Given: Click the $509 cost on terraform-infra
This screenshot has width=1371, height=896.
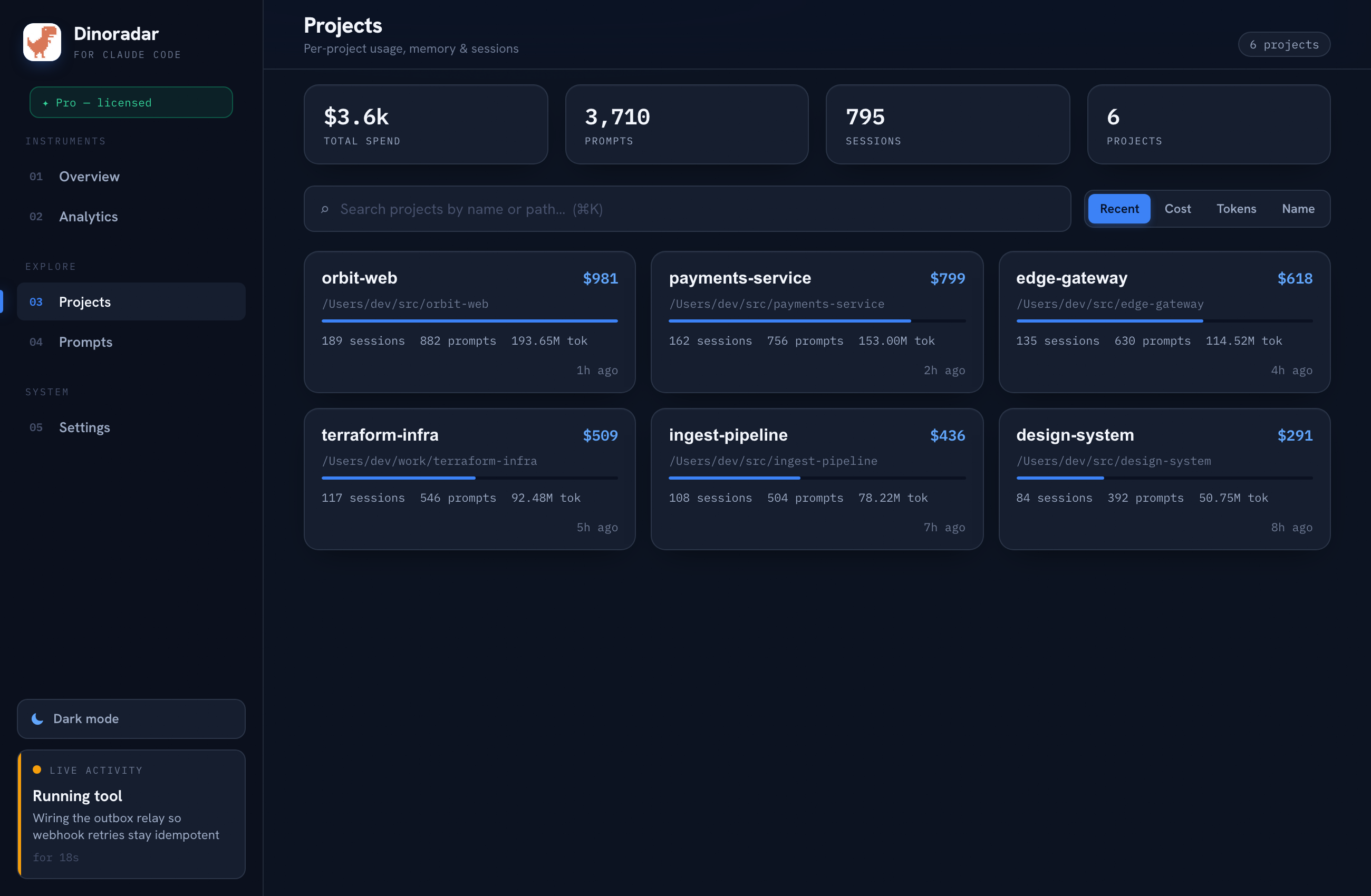Looking at the screenshot, I should 600,436.
